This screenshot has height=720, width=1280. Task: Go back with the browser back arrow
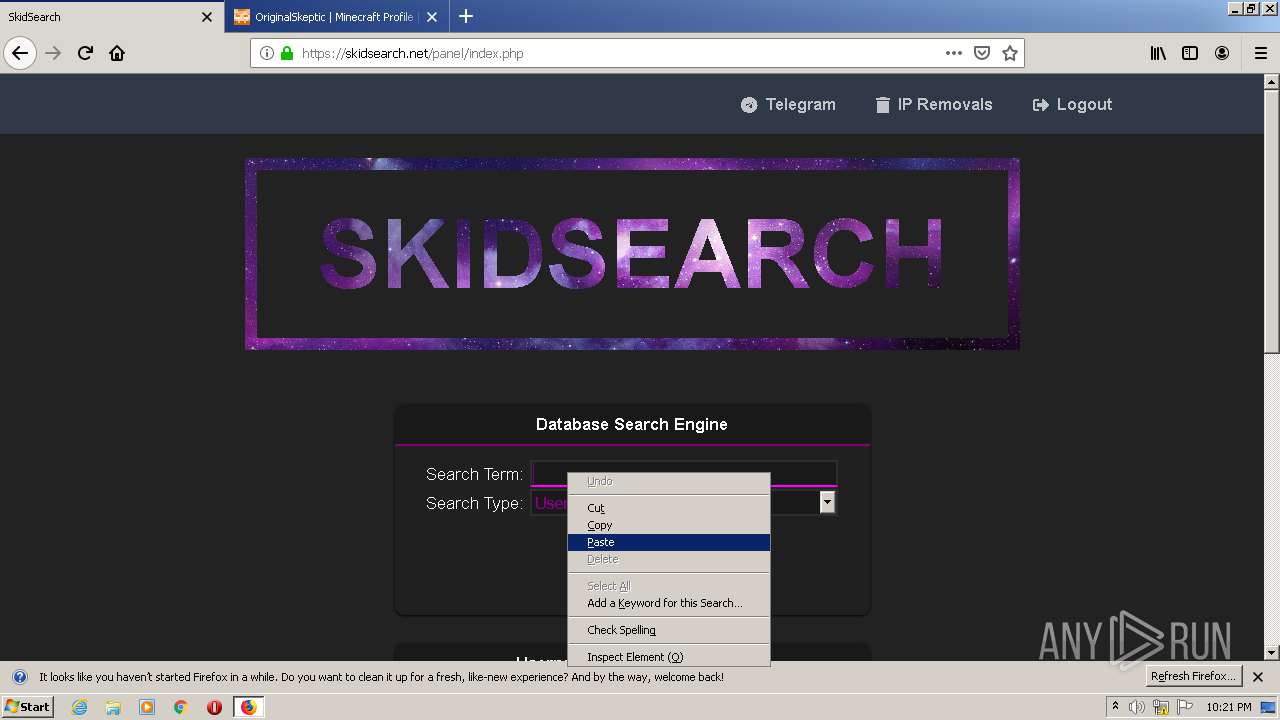tap(20, 53)
